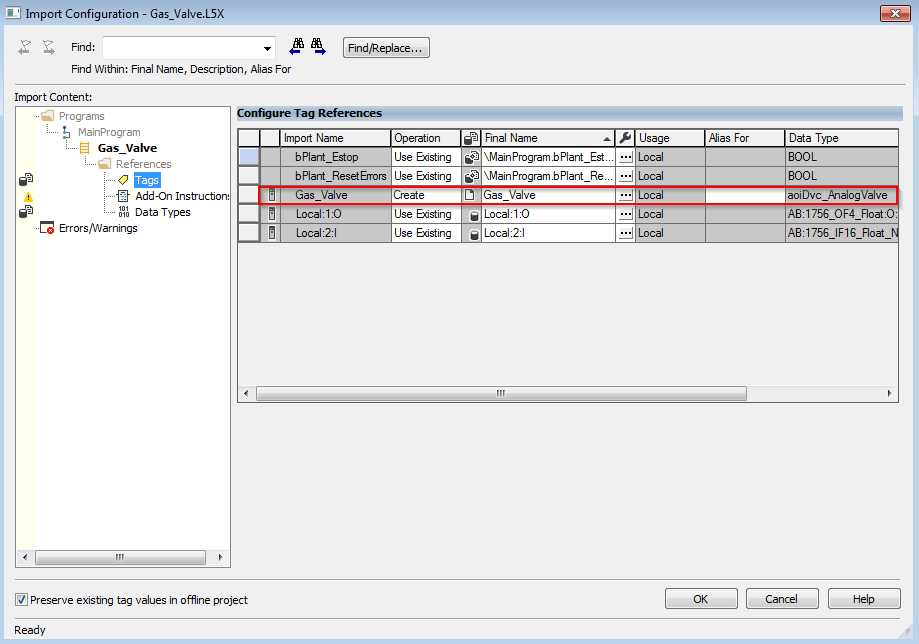Click the Errors/Warnings red error icon
Viewport: 919px width, 644px height.
pyautogui.click(x=47, y=228)
